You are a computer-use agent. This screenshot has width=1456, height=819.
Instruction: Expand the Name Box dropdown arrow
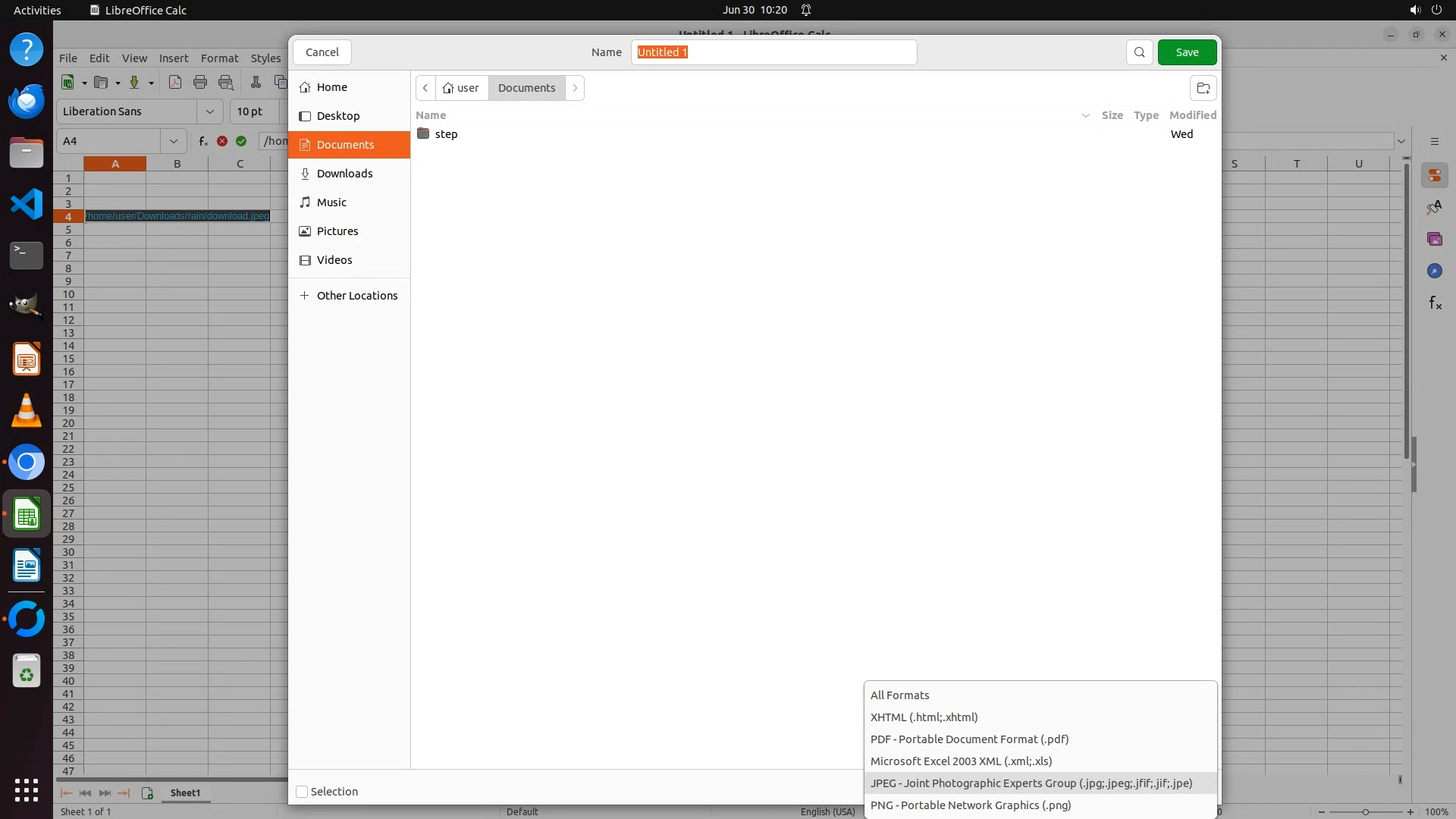click(x=174, y=141)
